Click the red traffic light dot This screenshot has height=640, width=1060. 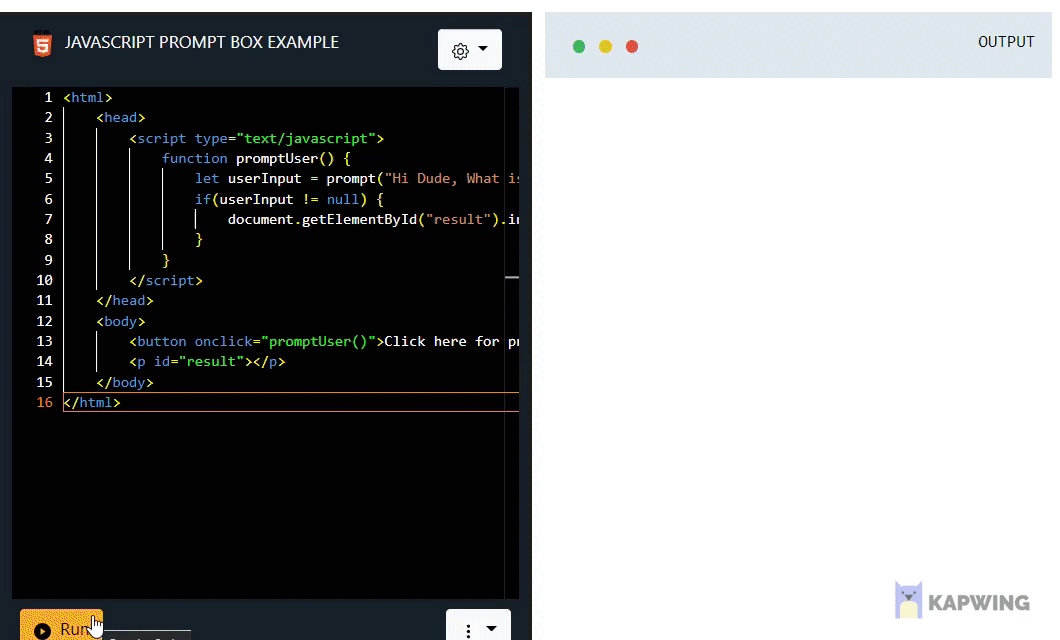(632, 46)
